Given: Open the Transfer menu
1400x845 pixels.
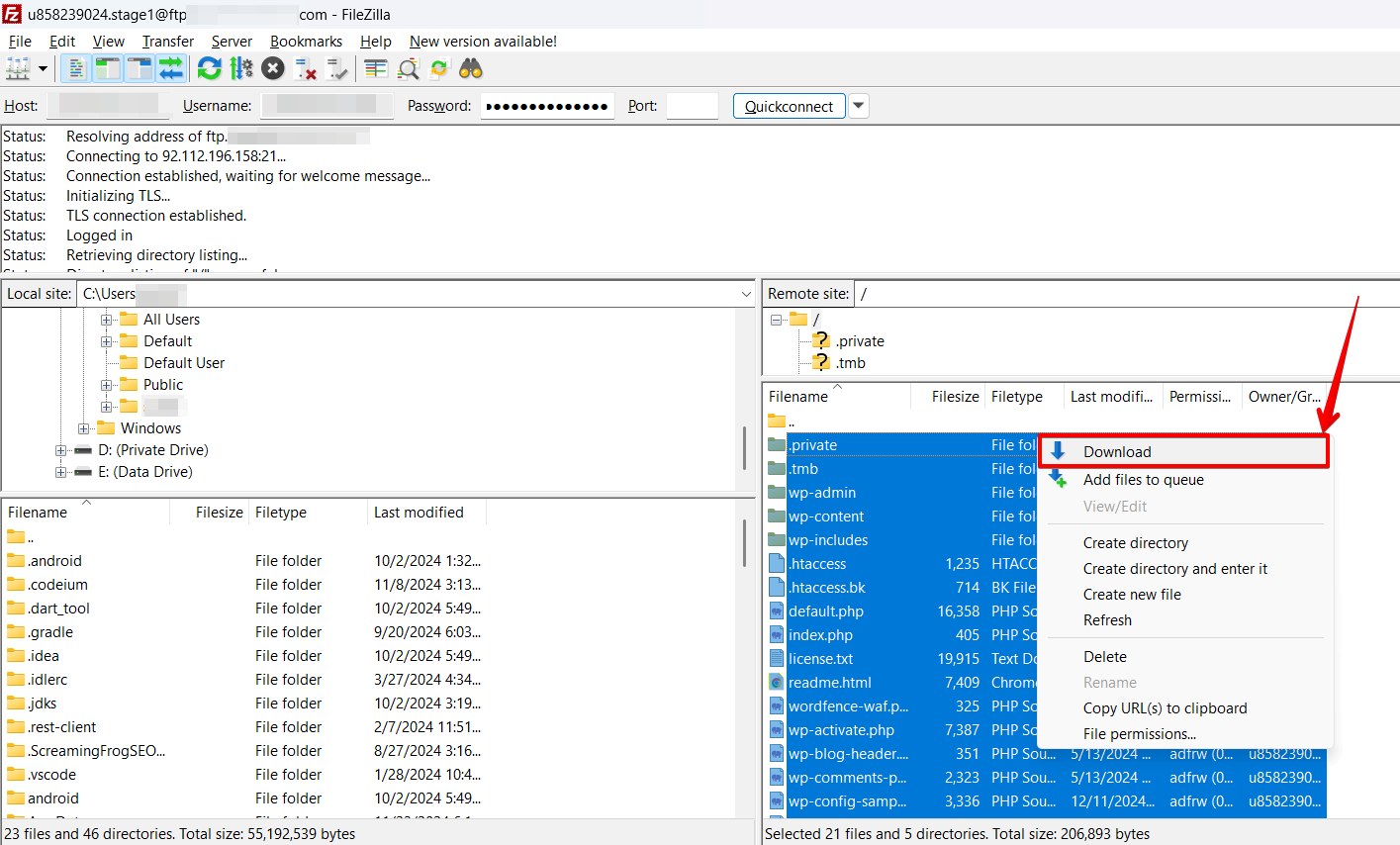Looking at the screenshot, I should coord(168,42).
